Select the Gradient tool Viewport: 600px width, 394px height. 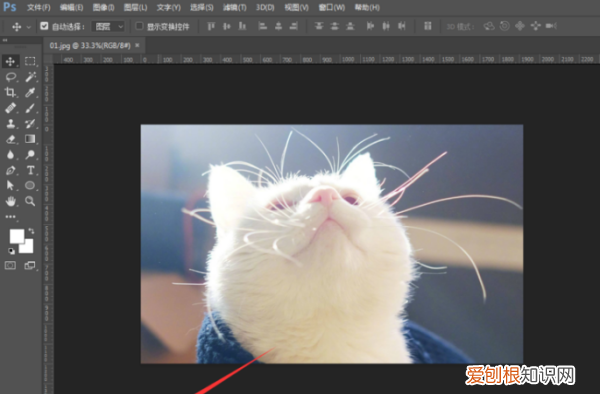[x=30, y=139]
